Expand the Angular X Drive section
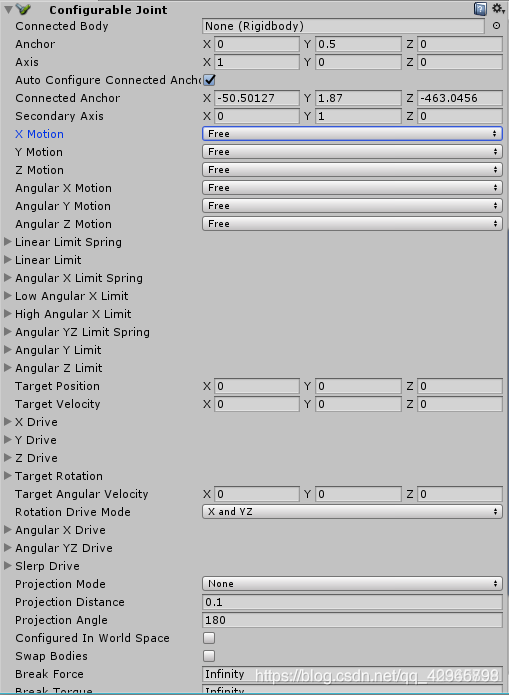The image size is (509, 695). (x=8, y=530)
